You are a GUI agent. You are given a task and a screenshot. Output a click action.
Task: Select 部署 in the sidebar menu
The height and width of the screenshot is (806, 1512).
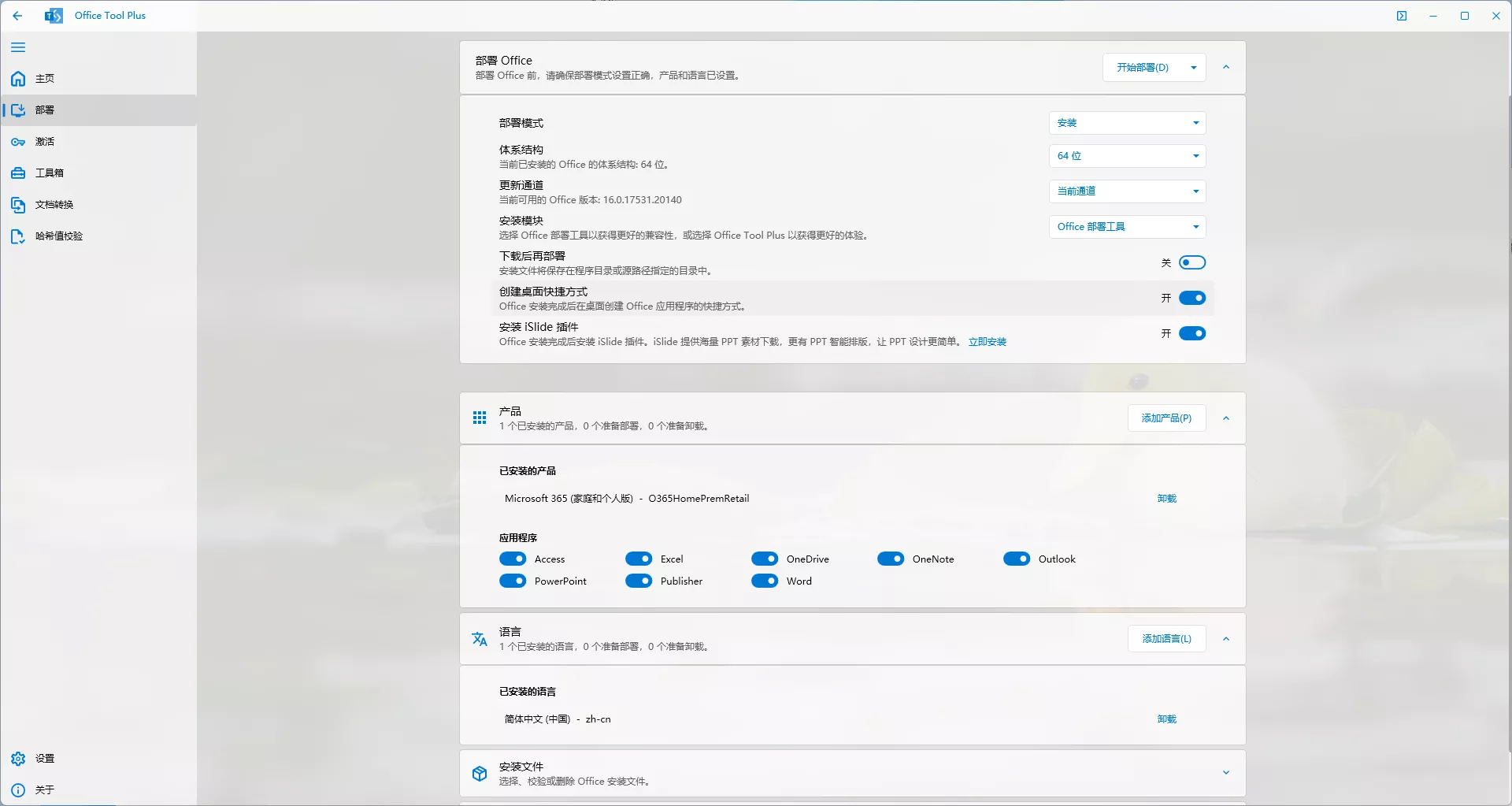pyautogui.click(x=45, y=110)
